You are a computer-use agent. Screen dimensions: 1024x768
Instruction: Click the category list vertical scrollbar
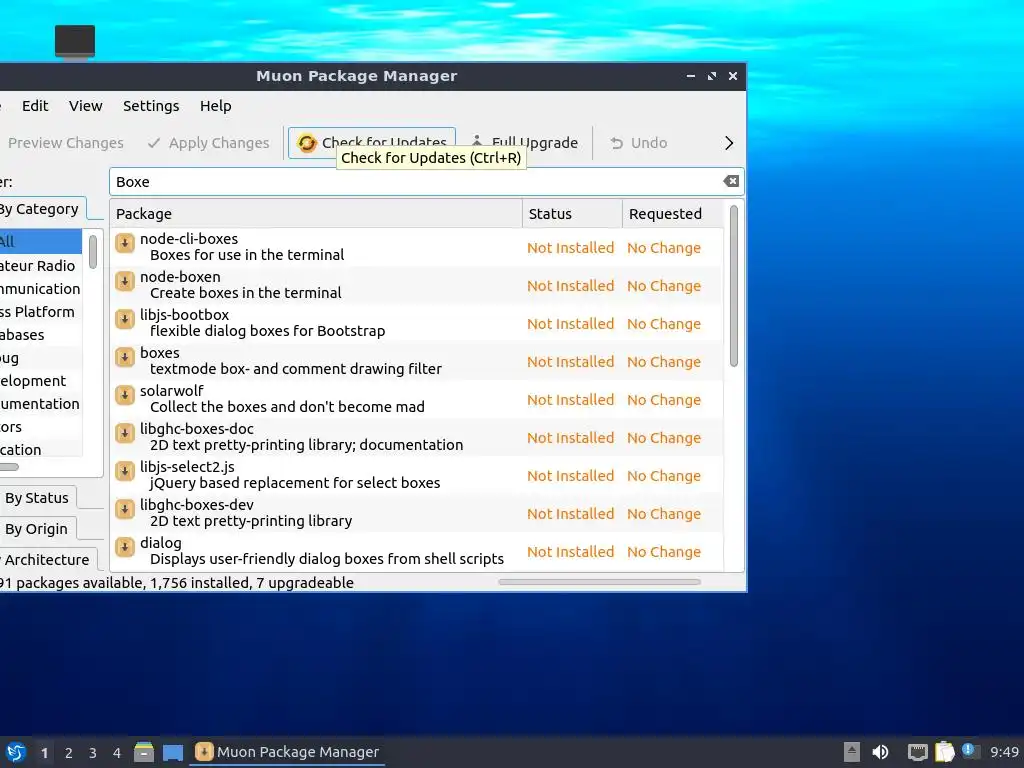(x=93, y=251)
